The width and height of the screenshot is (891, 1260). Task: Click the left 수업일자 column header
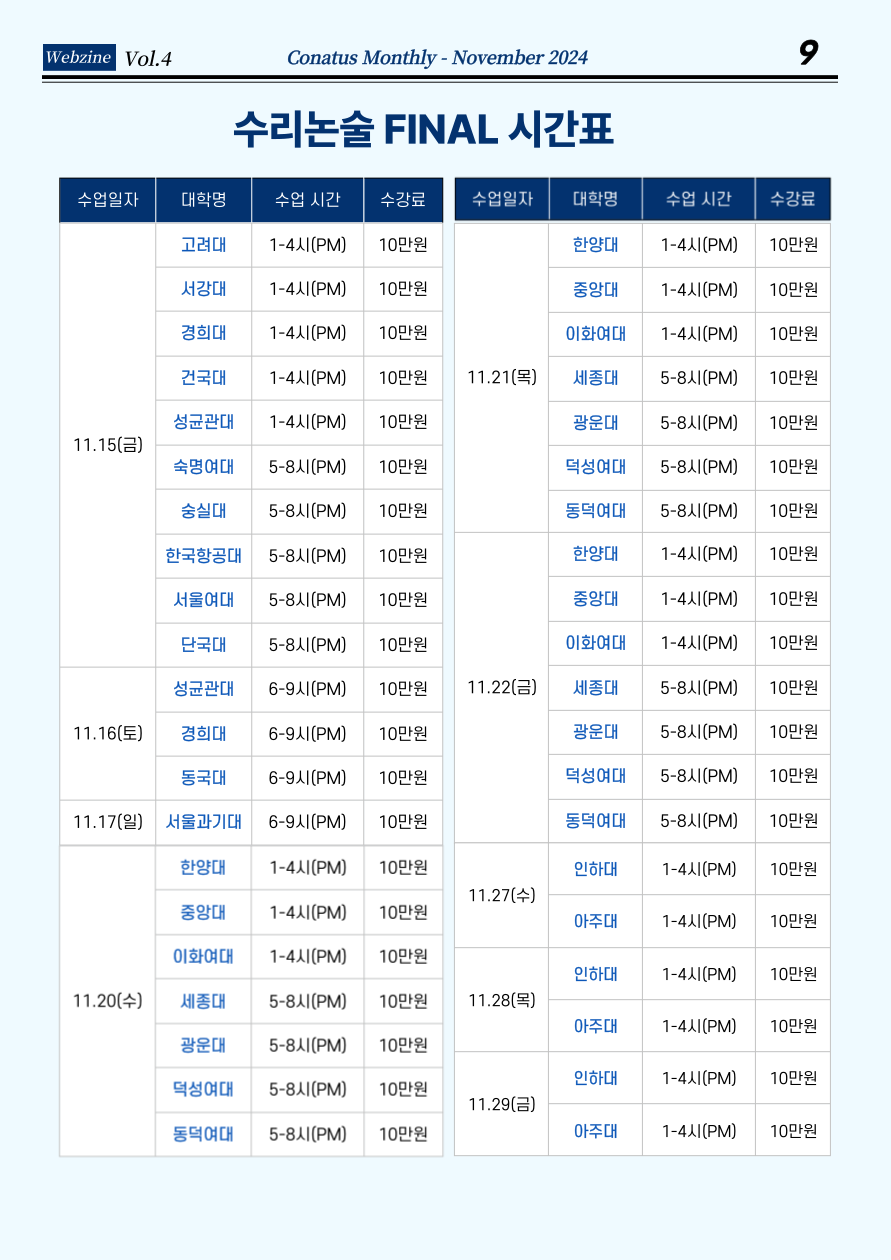point(107,199)
